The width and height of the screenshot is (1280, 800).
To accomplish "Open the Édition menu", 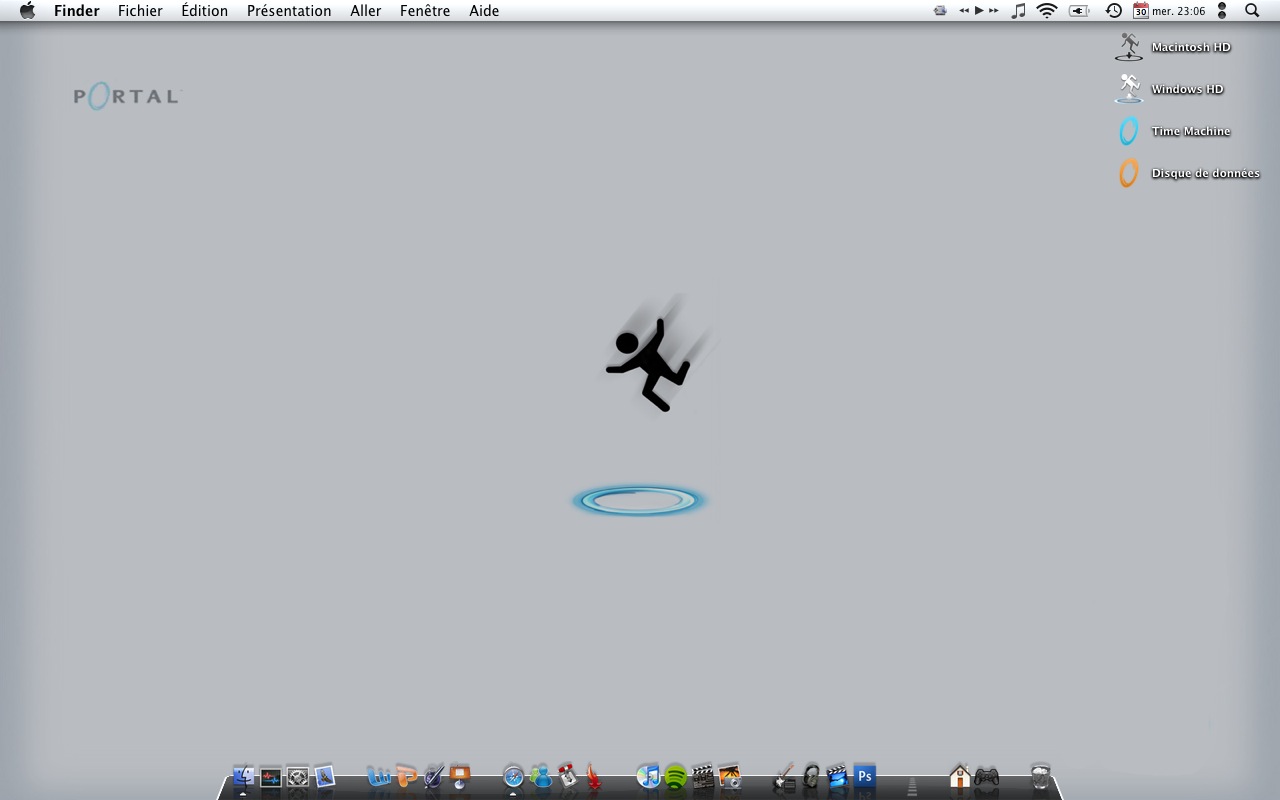I will pyautogui.click(x=204, y=11).
